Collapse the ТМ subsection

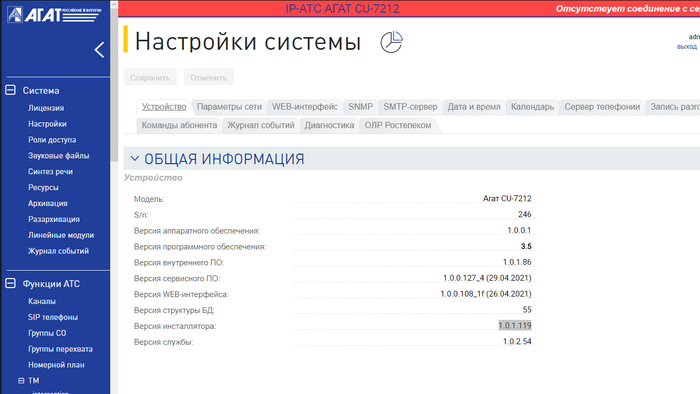point(21,381)
